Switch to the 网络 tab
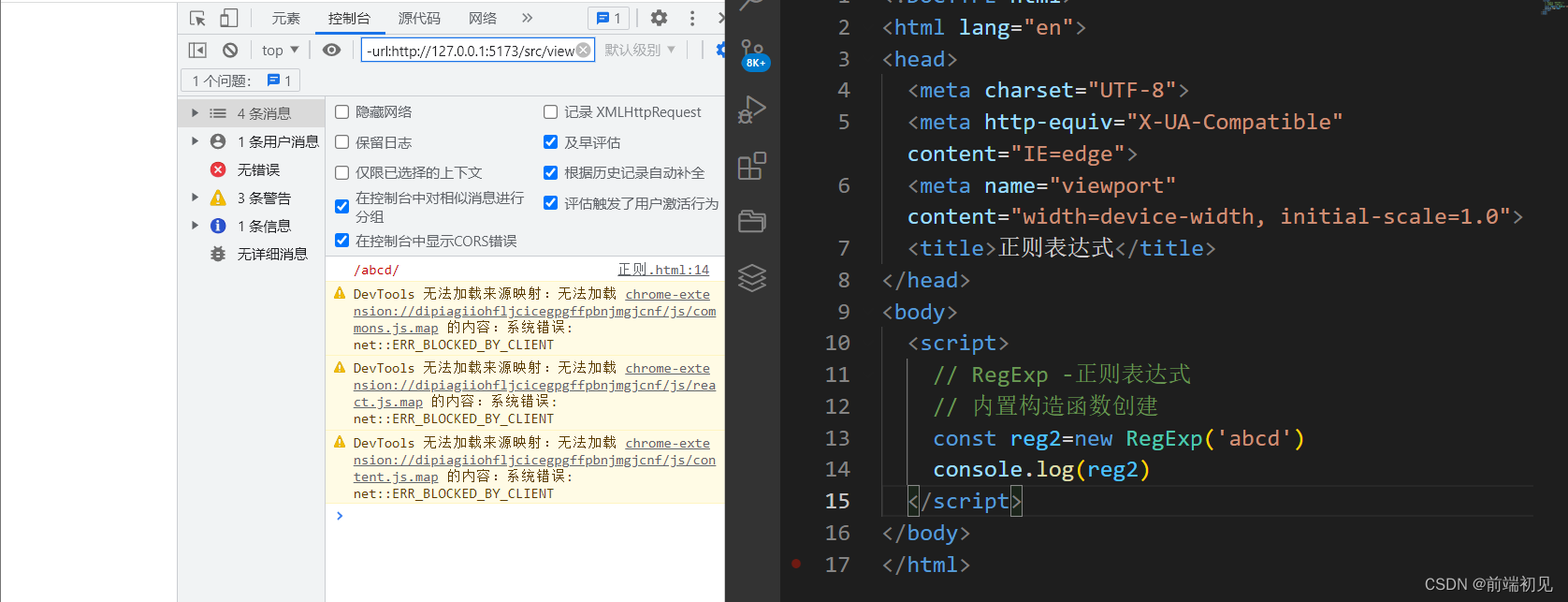The image size is (1568, 602). tap(483, 18)
